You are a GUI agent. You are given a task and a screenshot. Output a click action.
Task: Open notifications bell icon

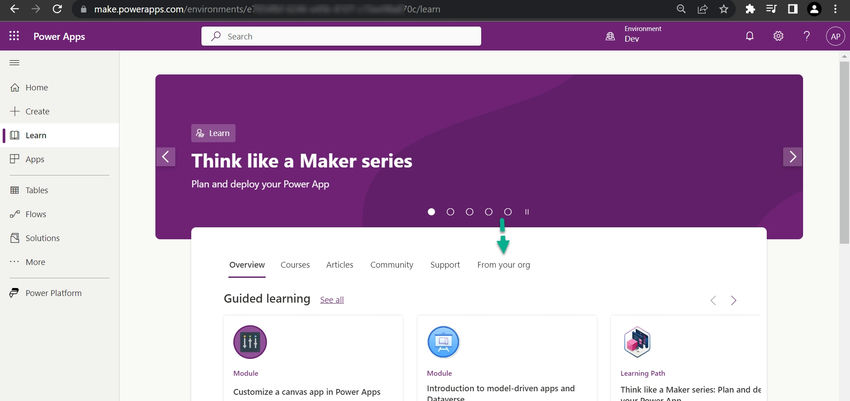750,36
